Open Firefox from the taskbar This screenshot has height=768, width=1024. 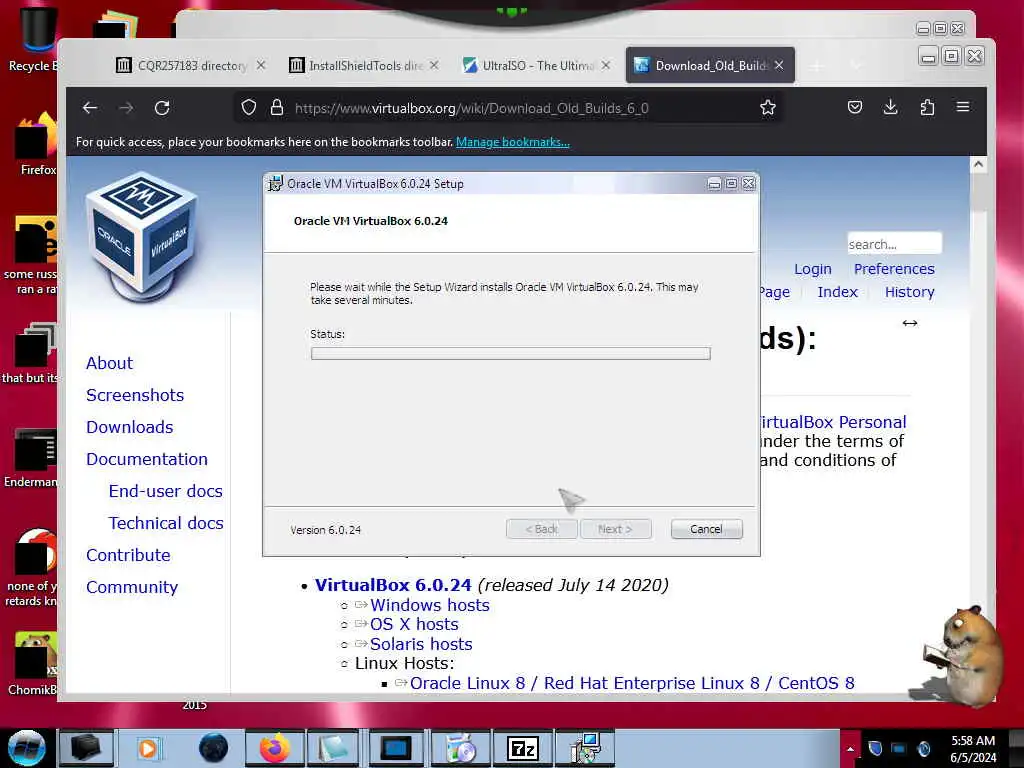click(274, 748)
